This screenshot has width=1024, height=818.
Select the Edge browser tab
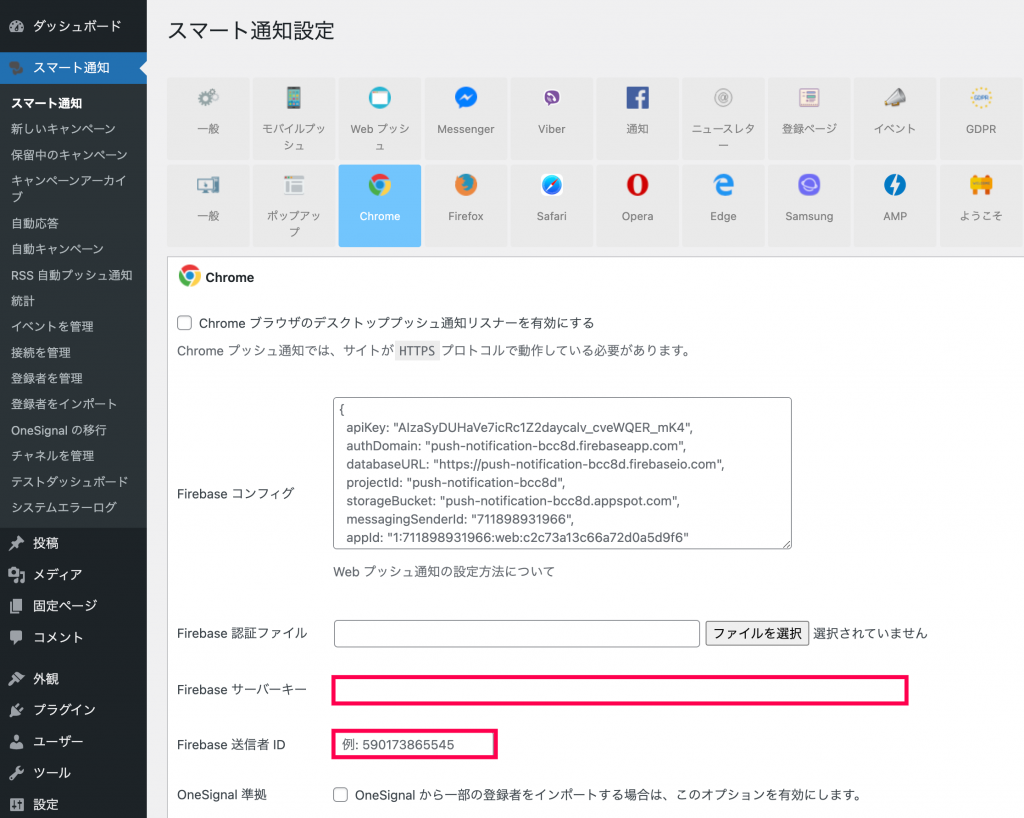723,206
